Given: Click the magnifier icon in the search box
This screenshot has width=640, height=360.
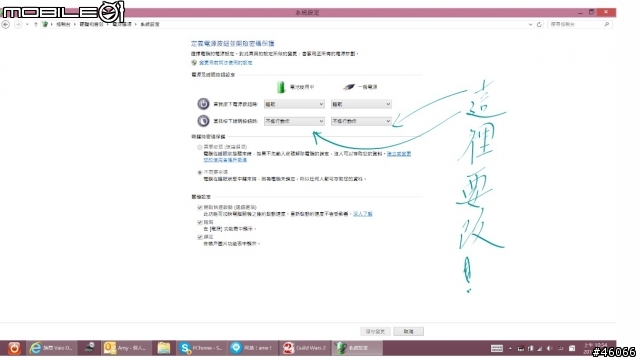Looking at the screenshot, I should click(607, 24).
